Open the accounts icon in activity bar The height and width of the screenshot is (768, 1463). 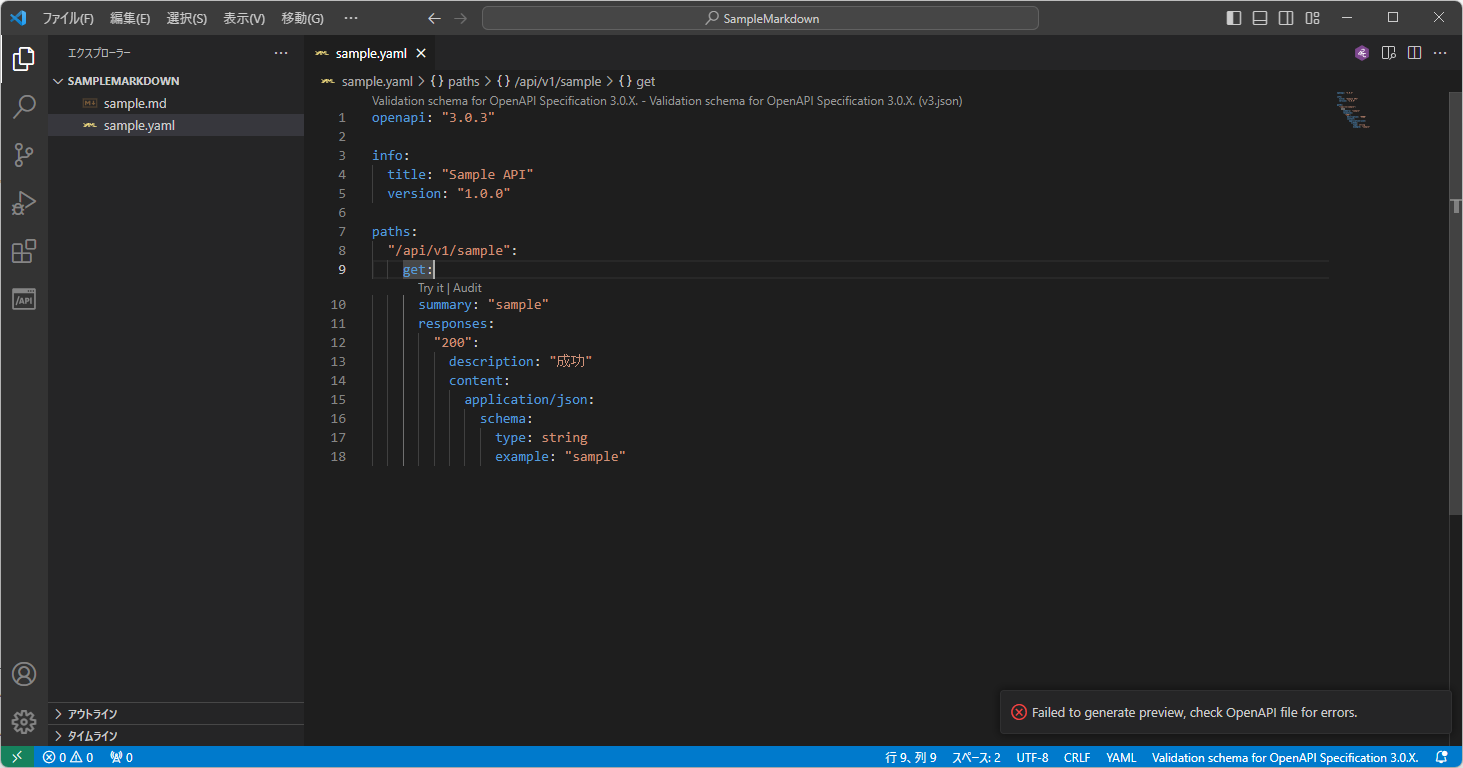click(24, 674)
